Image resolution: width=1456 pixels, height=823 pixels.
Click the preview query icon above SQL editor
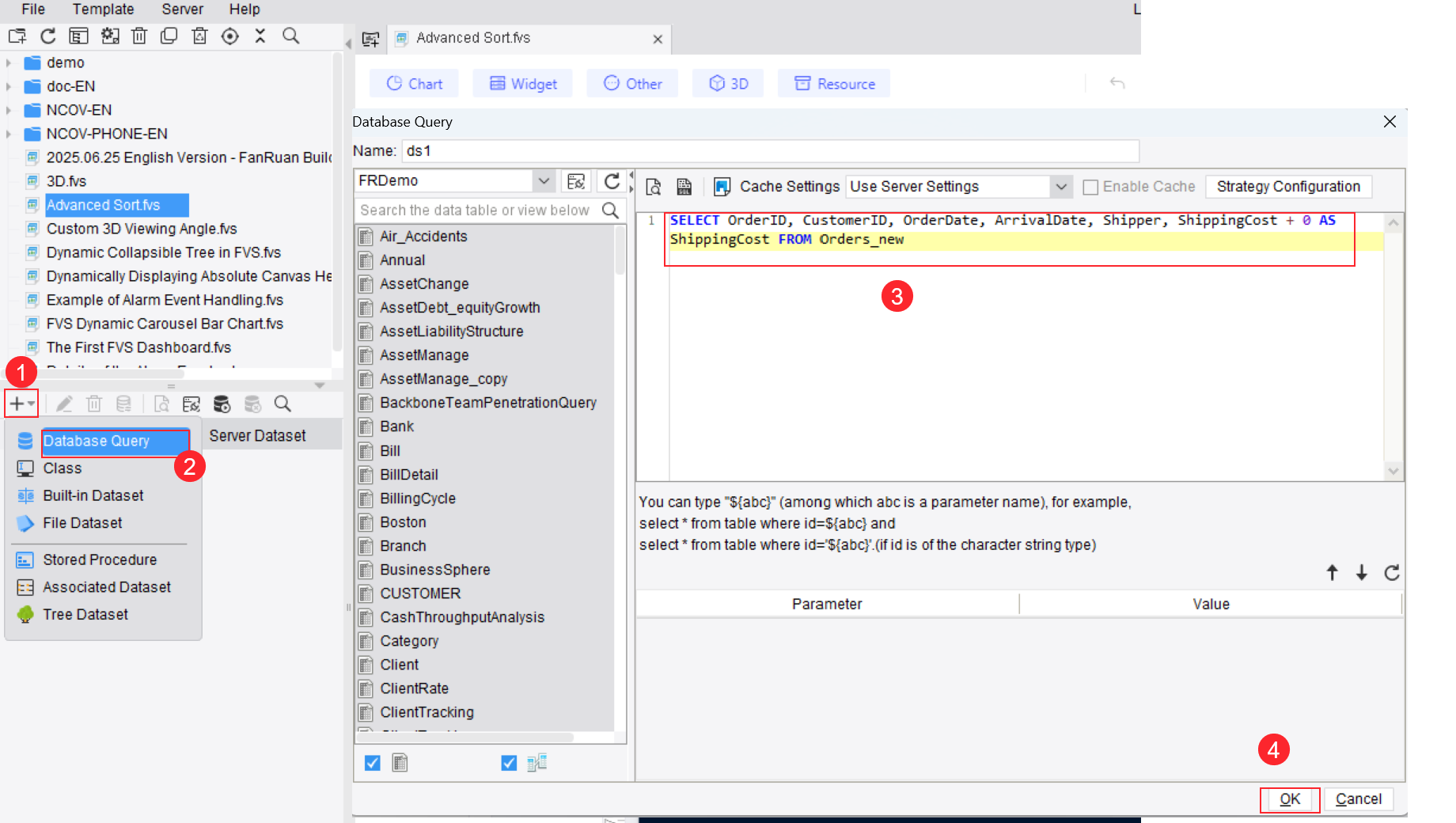coord(654,187)
